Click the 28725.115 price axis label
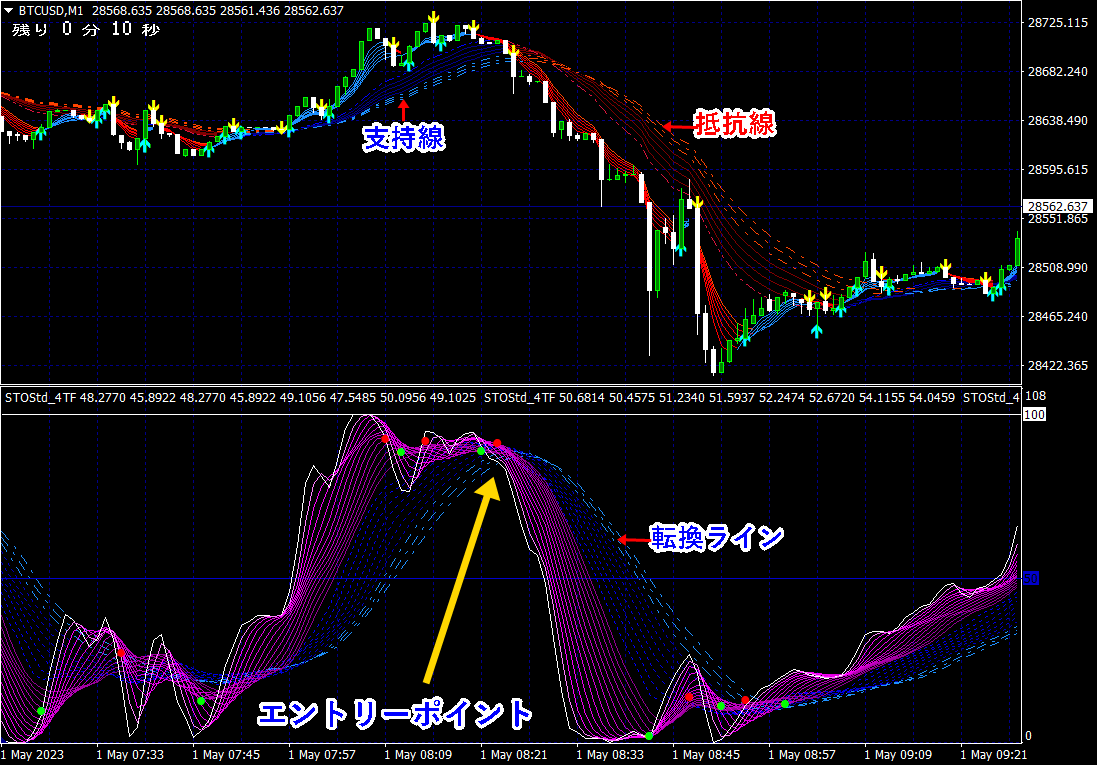 (x=1056, y=23)
